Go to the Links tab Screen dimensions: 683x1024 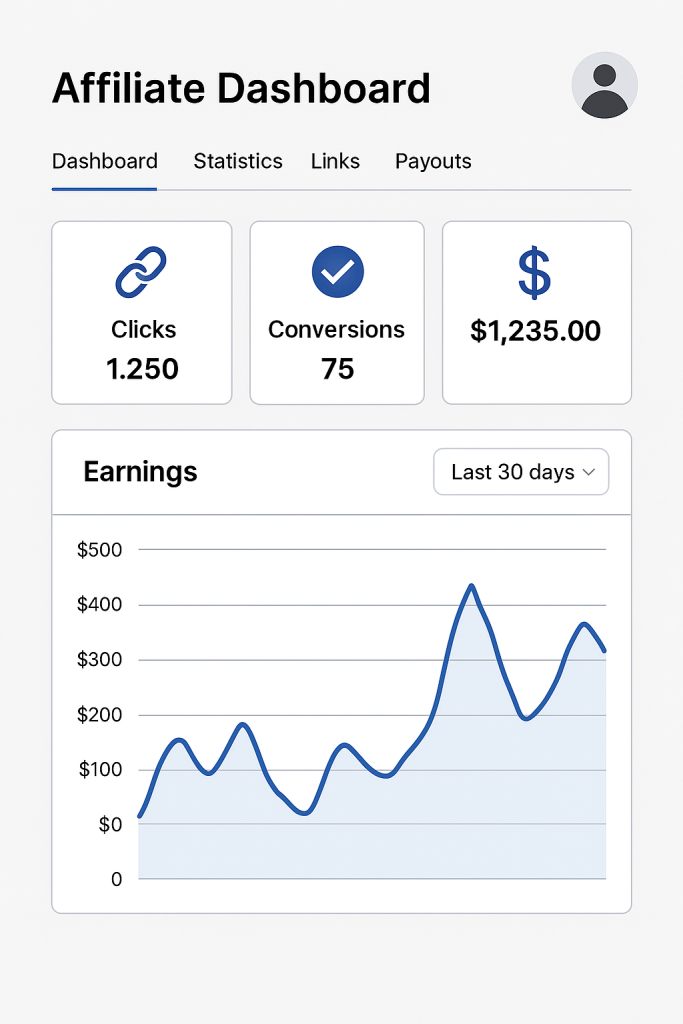pyautogui.click(x=335, y=161)
